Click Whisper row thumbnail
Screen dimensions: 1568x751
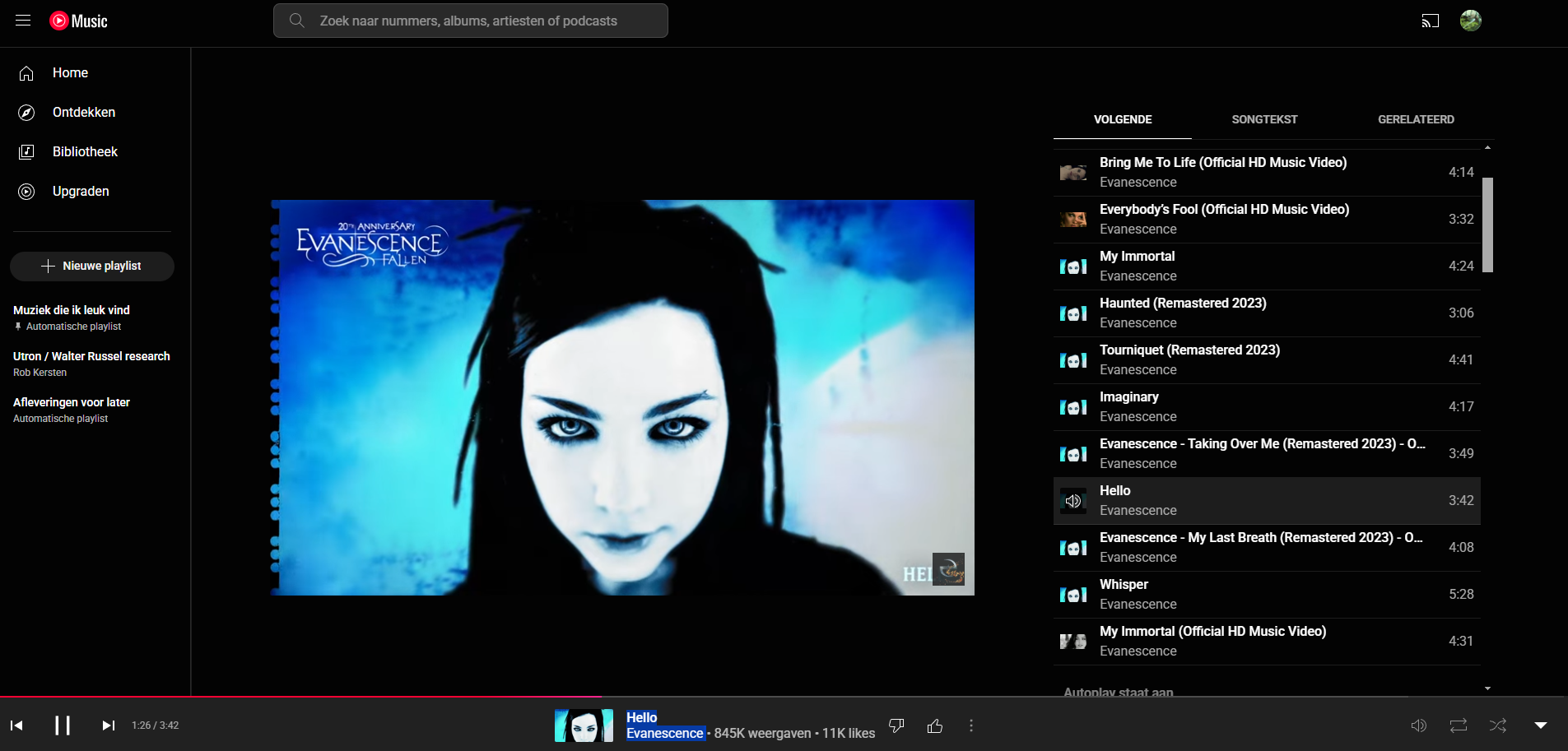1073,595
